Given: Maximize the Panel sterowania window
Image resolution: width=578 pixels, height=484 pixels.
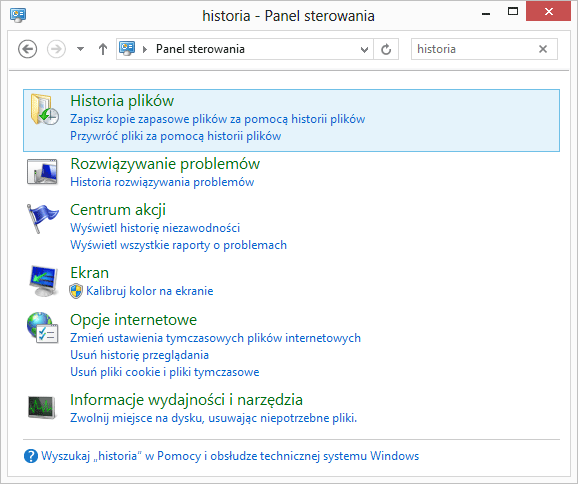Looking at the screenshot, I should click(513, 12).
